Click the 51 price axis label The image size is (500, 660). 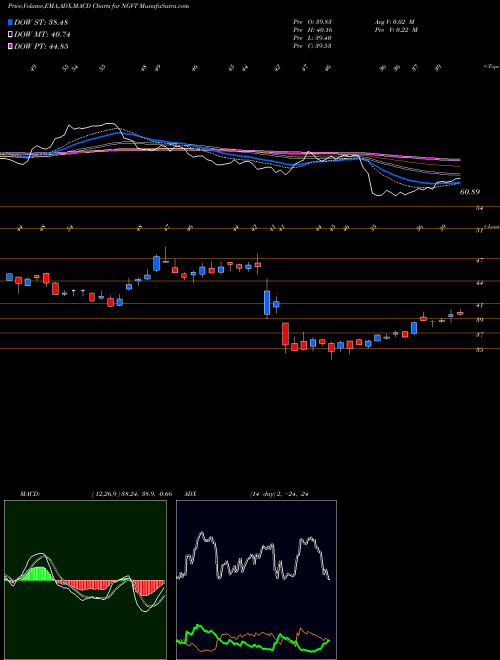(x=479, y=231)
